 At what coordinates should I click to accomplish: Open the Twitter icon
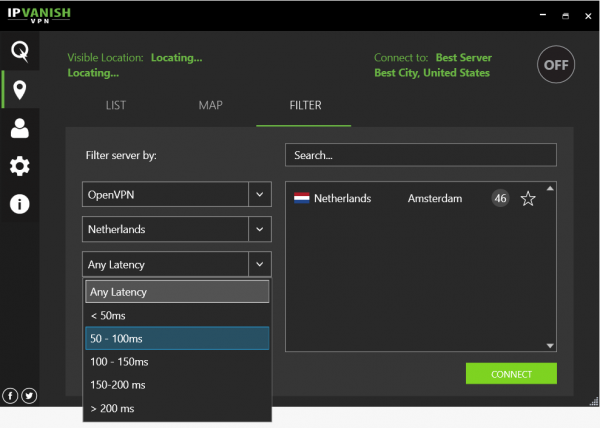29,395
